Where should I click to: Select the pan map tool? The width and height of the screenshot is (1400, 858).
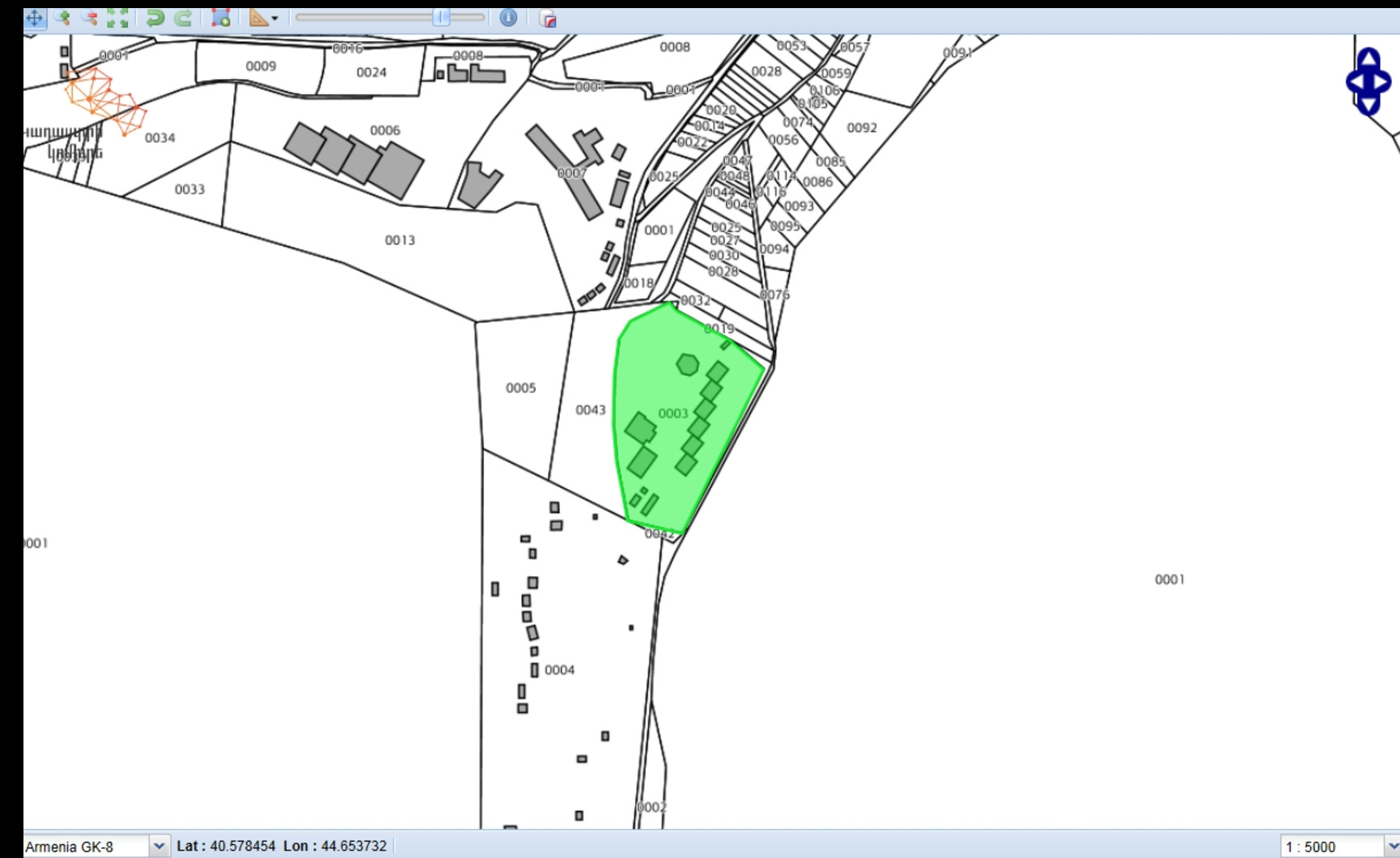click(x=34, y=18)
